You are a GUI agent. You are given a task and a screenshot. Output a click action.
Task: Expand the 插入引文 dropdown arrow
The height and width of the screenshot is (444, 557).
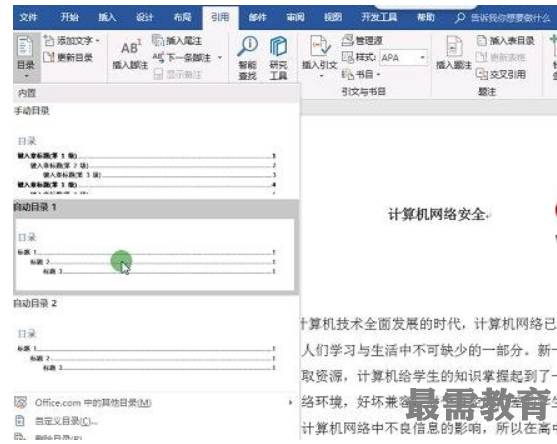tap(321, 76)
